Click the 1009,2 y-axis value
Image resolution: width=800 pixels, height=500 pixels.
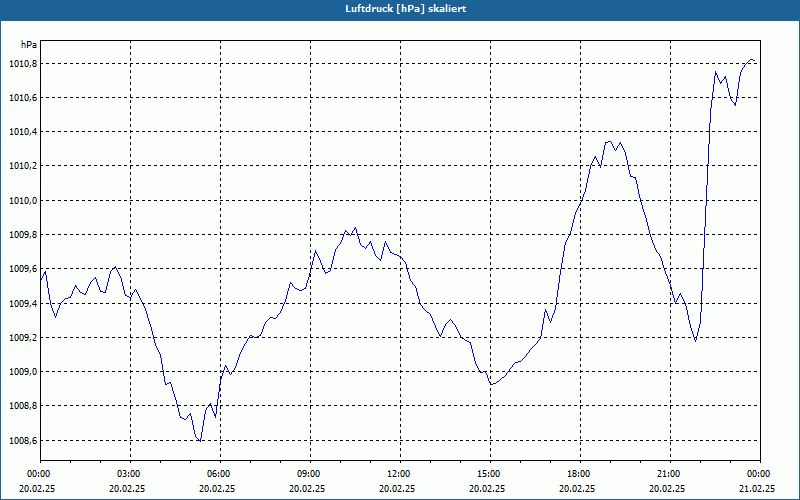coord(23,338)
